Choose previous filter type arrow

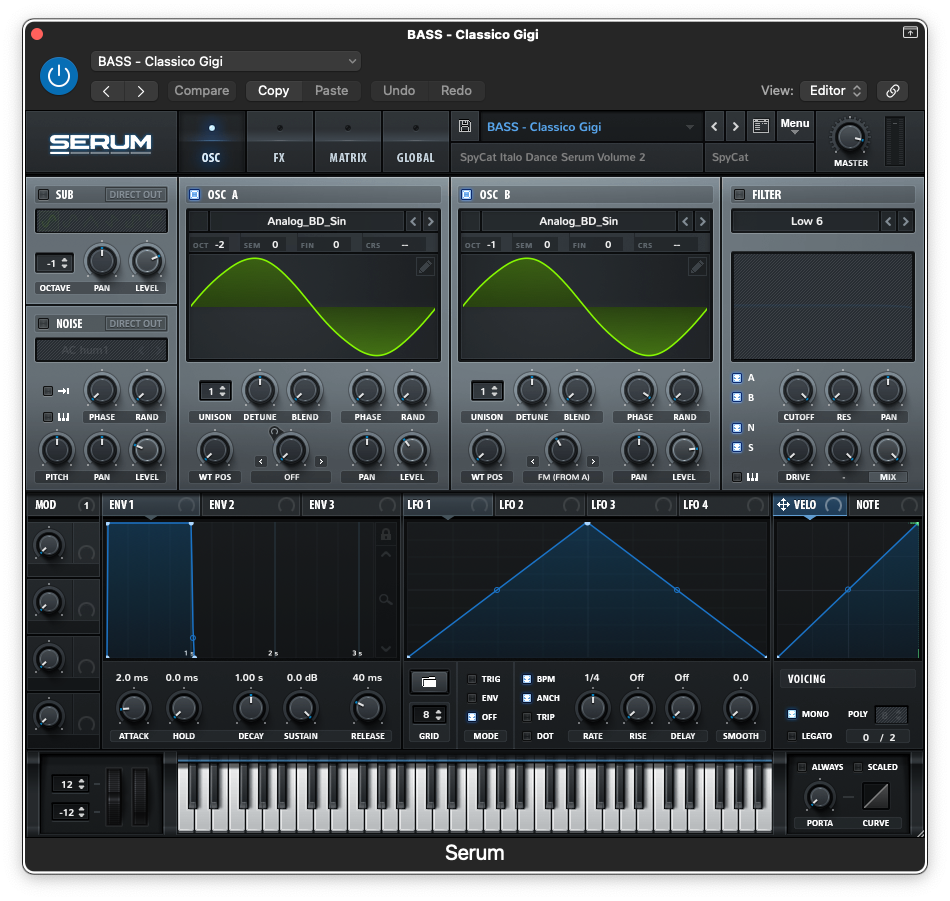[888, 221]
